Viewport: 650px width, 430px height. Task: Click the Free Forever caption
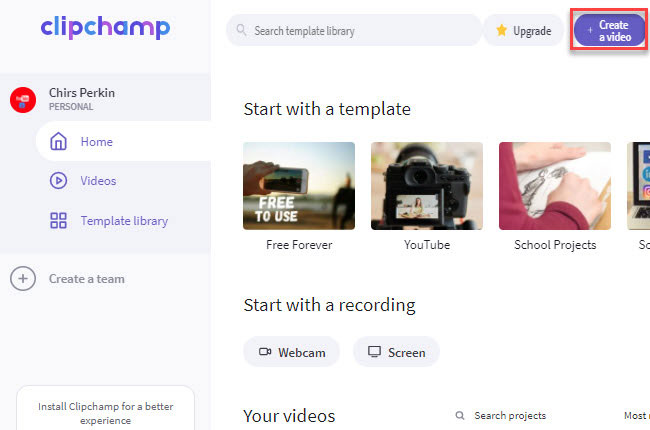click(299, 245)
